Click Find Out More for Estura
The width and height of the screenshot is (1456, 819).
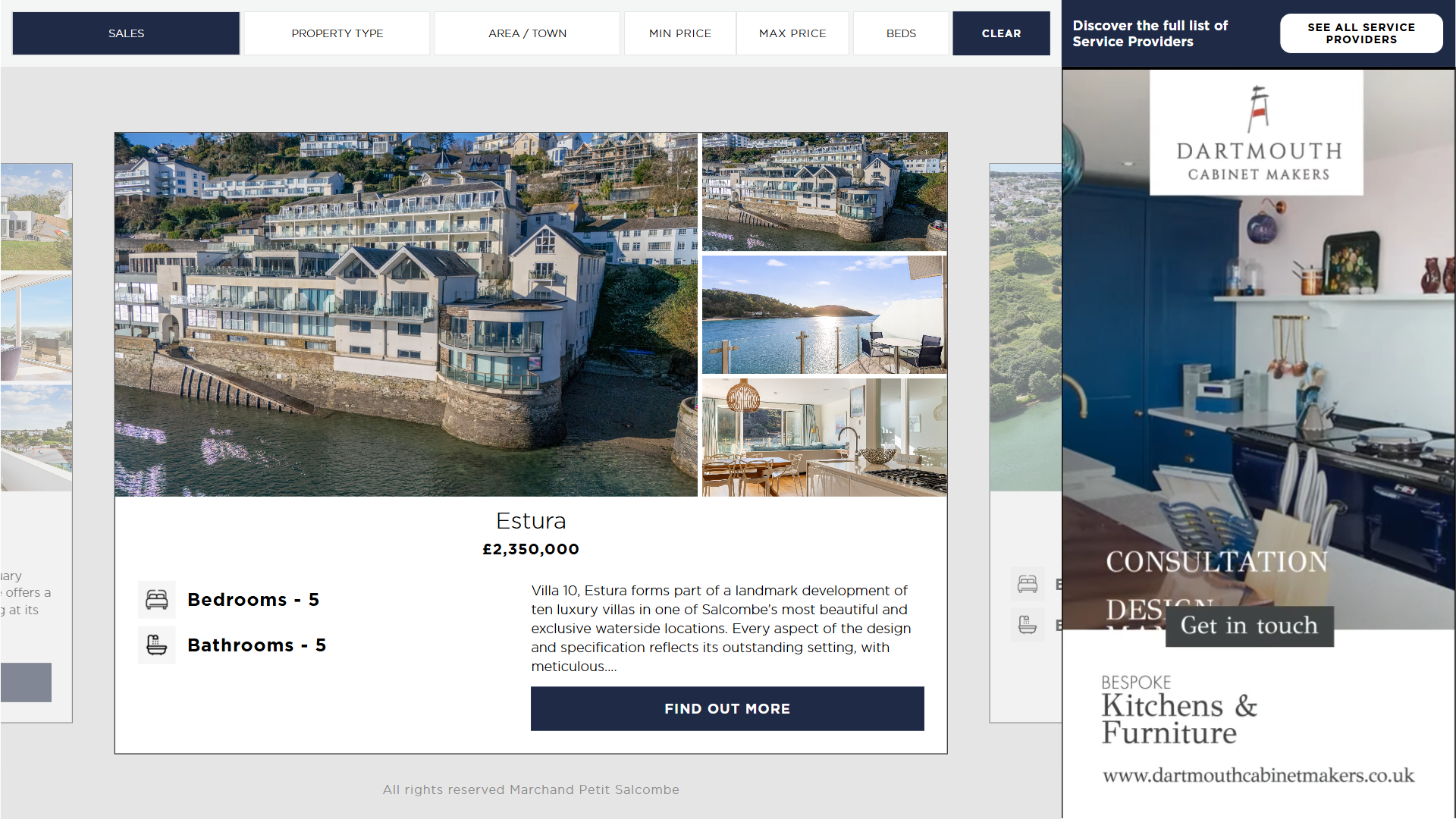pos(727,709)
